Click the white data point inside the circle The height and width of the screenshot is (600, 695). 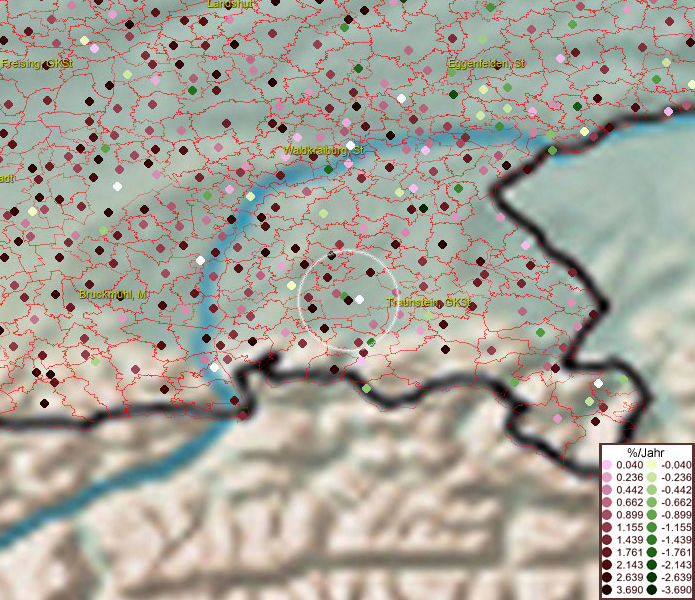tap(359, 299)
